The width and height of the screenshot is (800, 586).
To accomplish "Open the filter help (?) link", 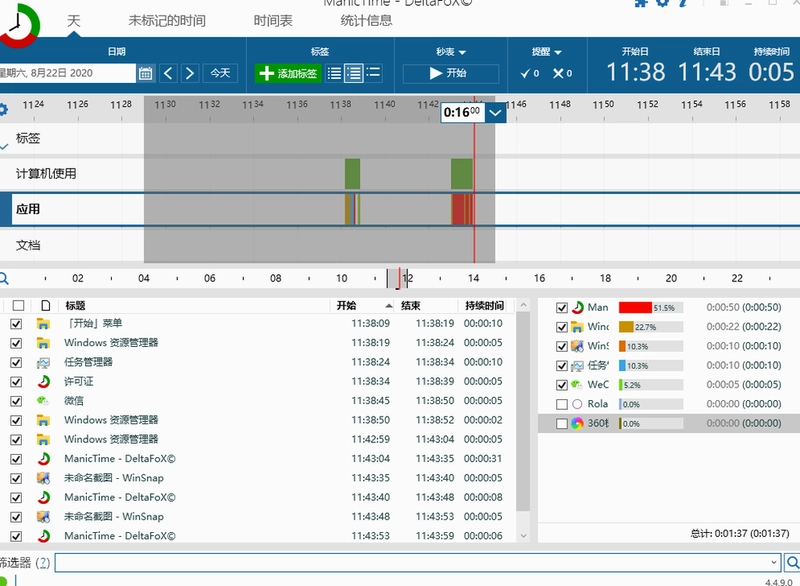I will click(43, 563).
